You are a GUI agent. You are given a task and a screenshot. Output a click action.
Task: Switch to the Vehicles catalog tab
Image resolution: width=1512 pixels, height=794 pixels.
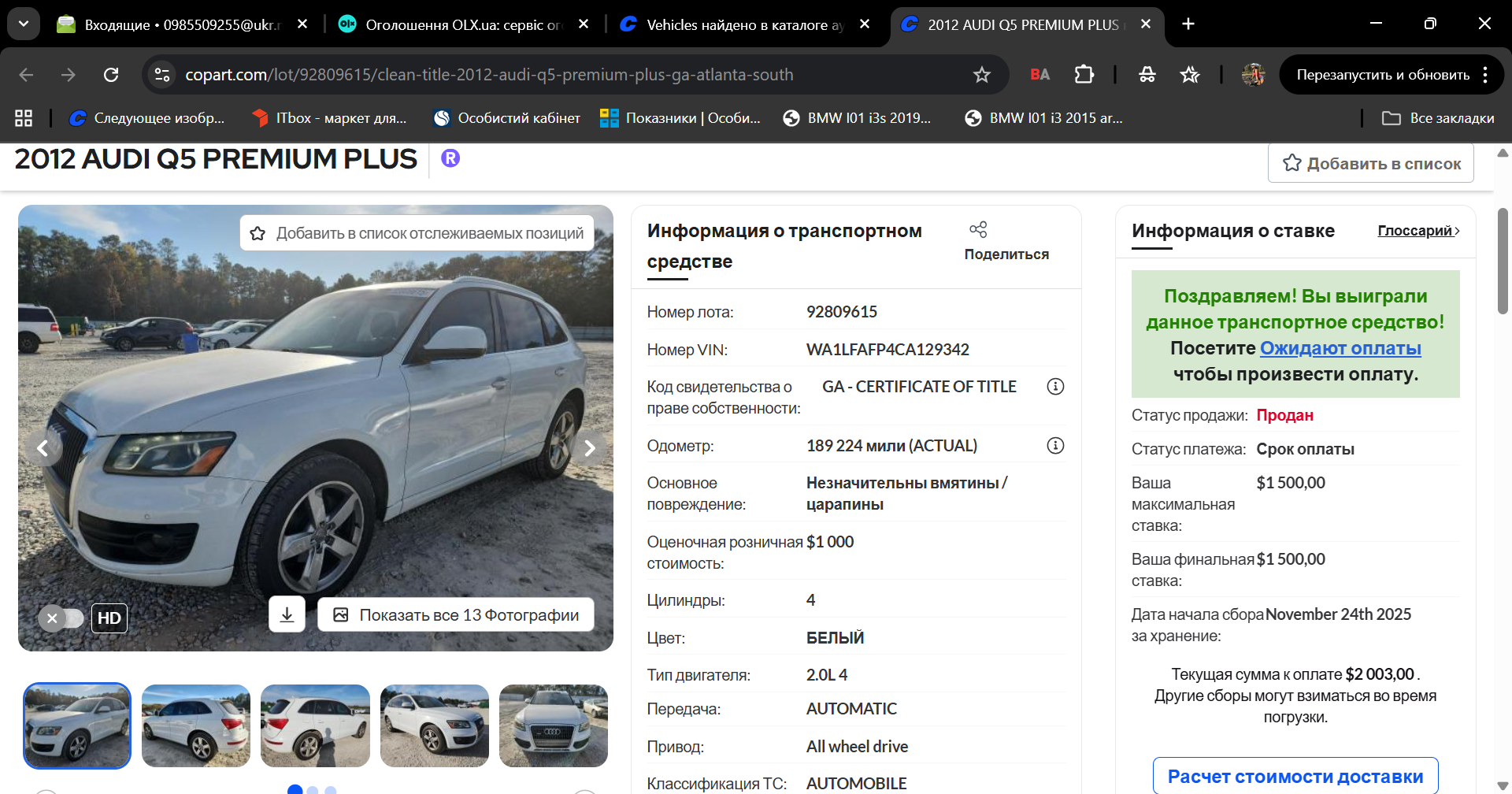(745, 24)
